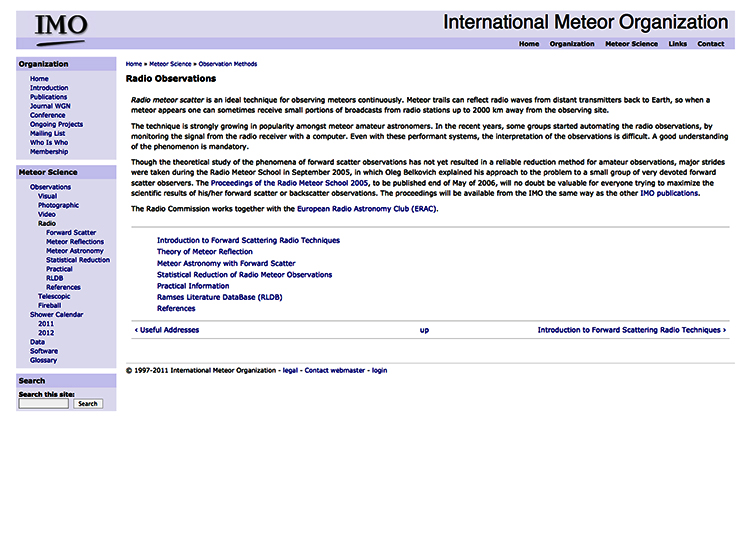This screenshot has height=535, width=750.
Task: Open the login link in footer
Action: (379, 370)
